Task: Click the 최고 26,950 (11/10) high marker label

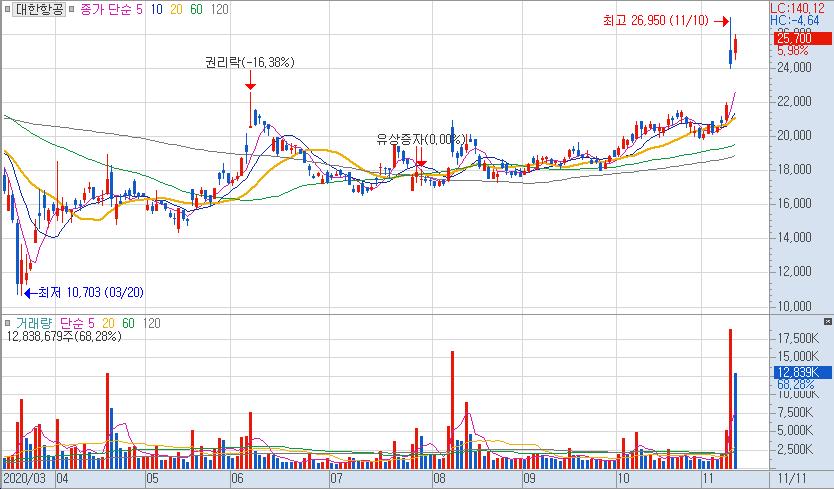Action: 656,21
